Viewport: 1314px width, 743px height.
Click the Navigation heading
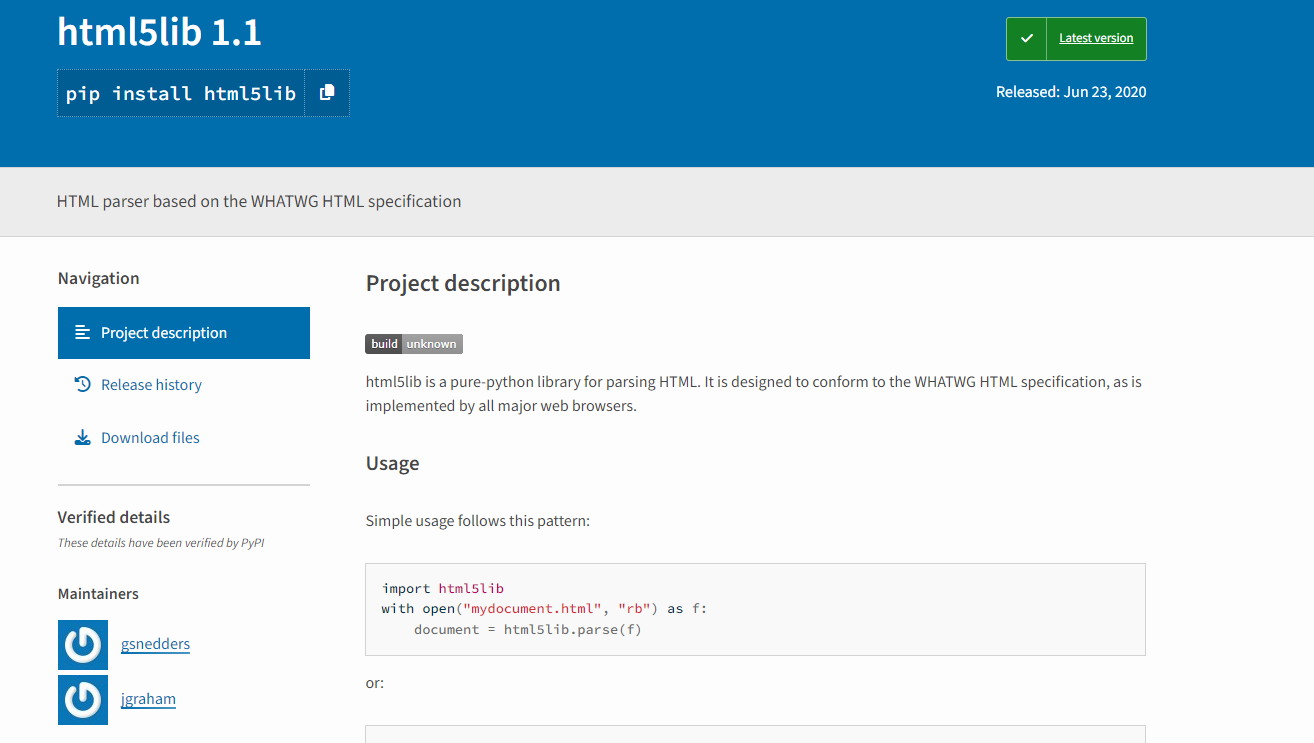(x=98, y=278)
